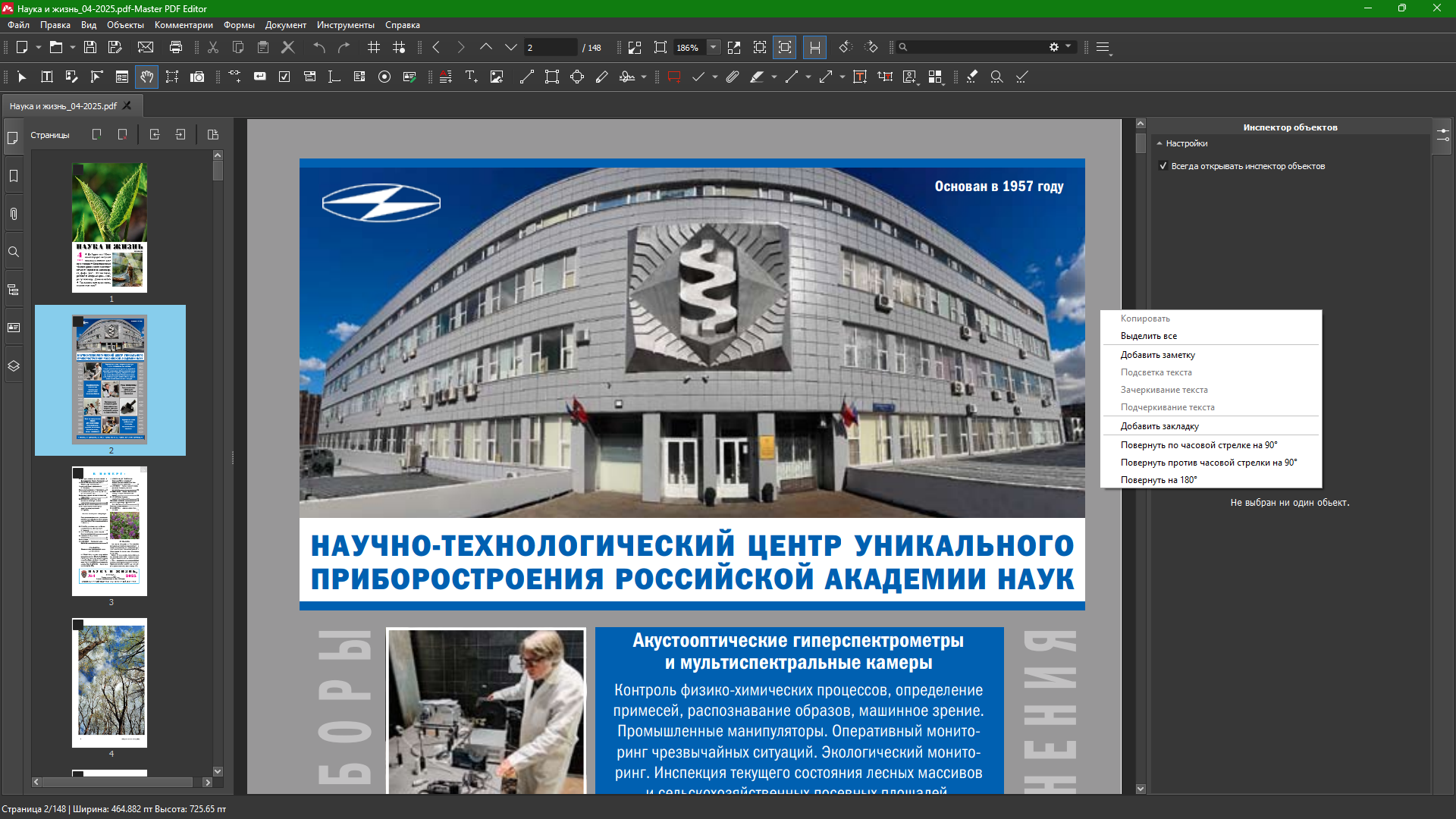Select the Insert Image tool
The image size is (1456, 819).
497,77
